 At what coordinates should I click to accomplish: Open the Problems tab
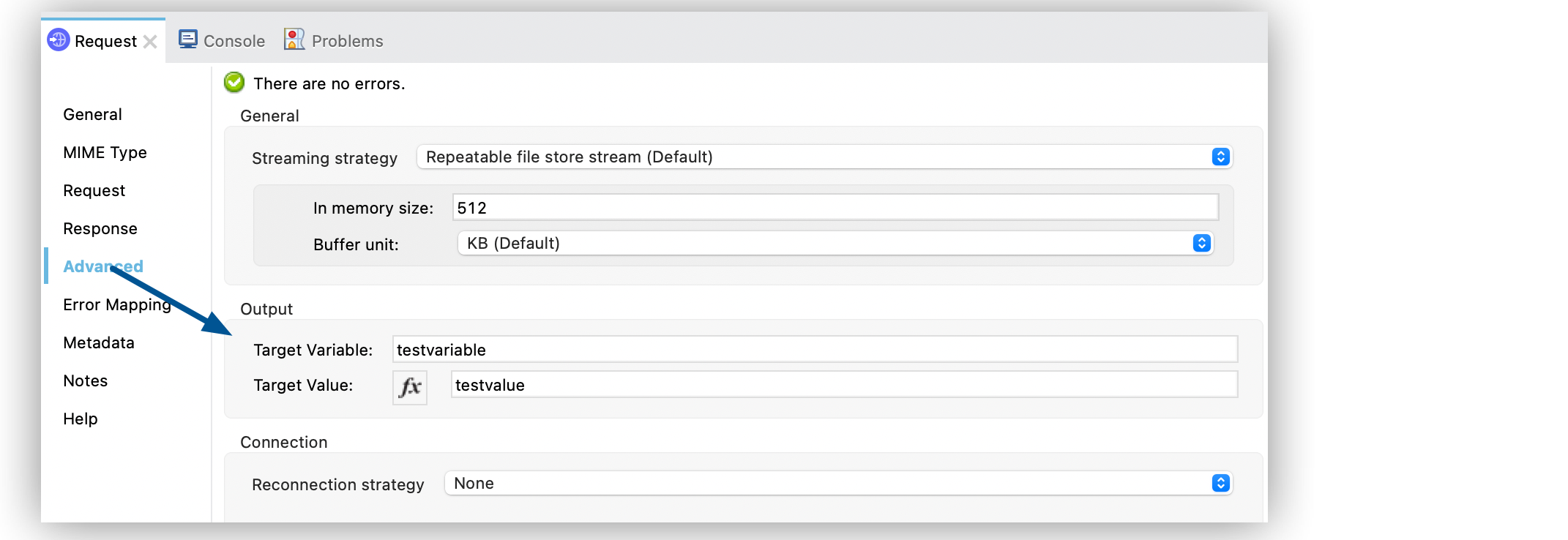pyautogui.click(x=347, y=41)
